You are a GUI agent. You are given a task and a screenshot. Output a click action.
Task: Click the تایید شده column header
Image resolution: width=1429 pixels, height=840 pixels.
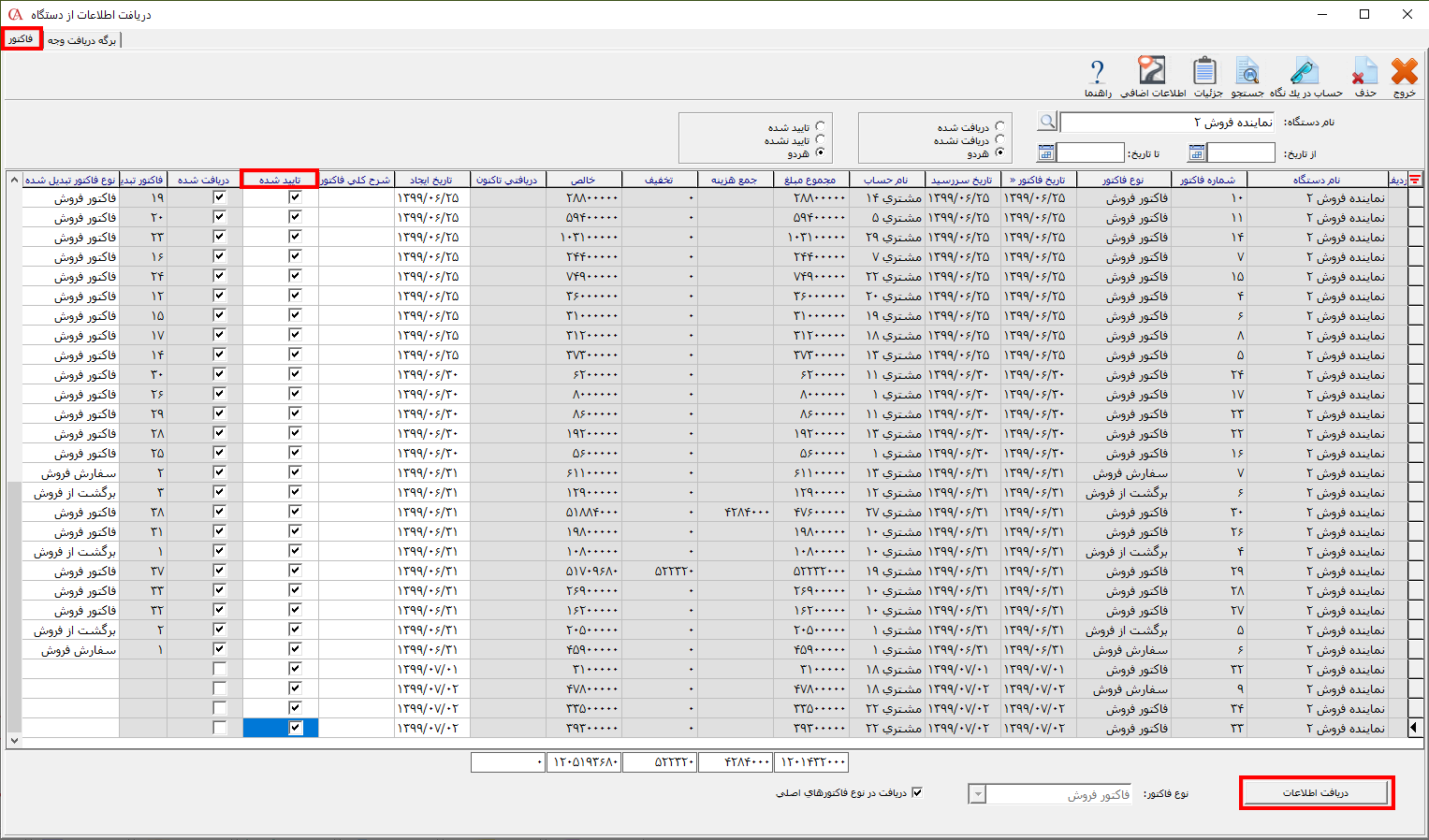click(279, 180)
